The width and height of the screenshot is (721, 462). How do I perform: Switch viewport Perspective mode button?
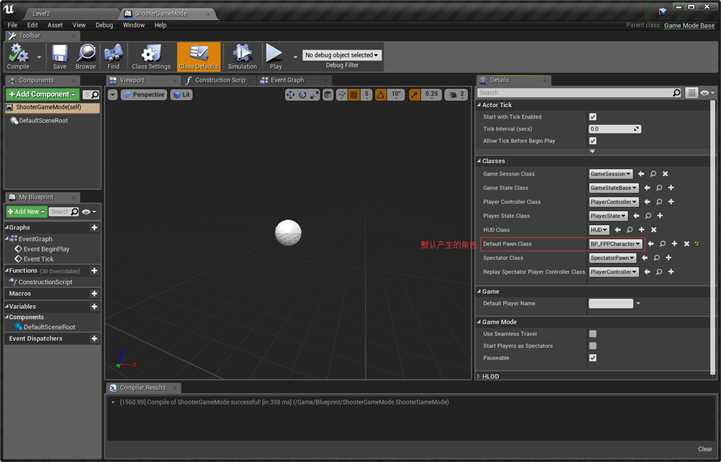click(x=143, y=95)
